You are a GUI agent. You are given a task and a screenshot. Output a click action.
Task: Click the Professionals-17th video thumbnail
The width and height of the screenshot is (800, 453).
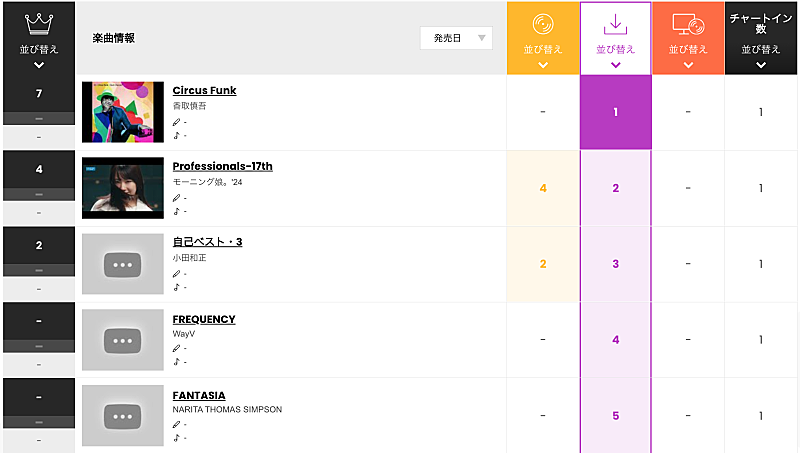(123, 188)
